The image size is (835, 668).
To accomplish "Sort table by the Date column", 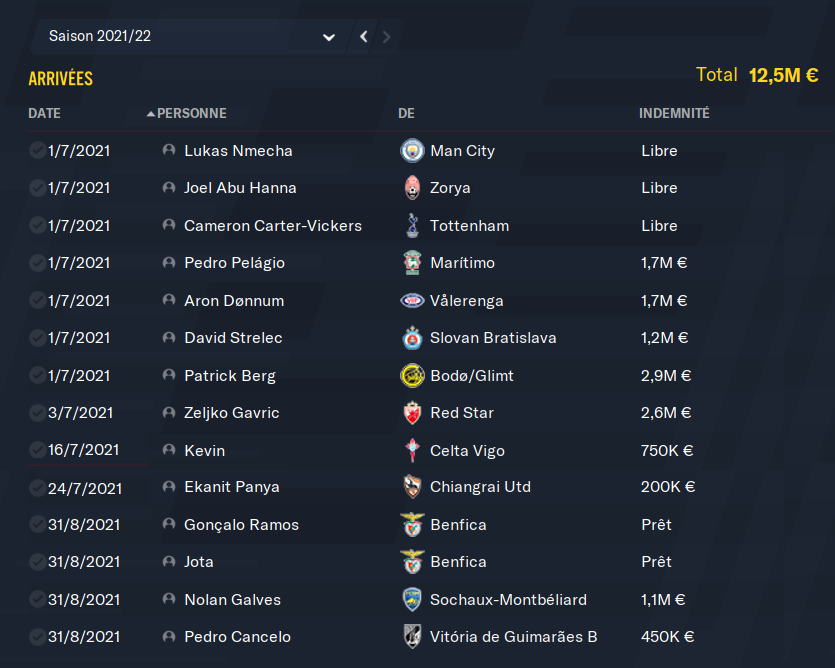I will click(45, 114).
